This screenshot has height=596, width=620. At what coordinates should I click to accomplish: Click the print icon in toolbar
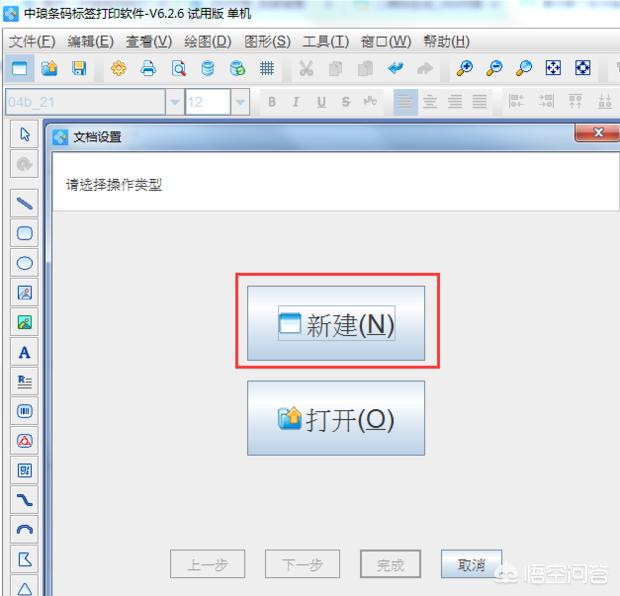tap(148, 69)
